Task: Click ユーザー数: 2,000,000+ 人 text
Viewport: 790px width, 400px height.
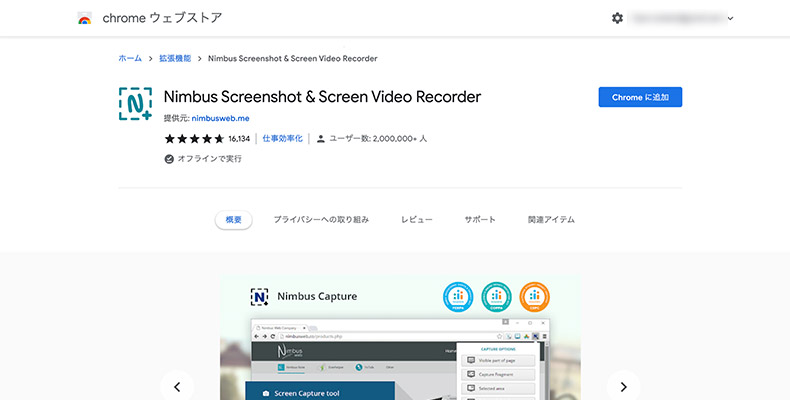Action: click(x=378, y=139)
